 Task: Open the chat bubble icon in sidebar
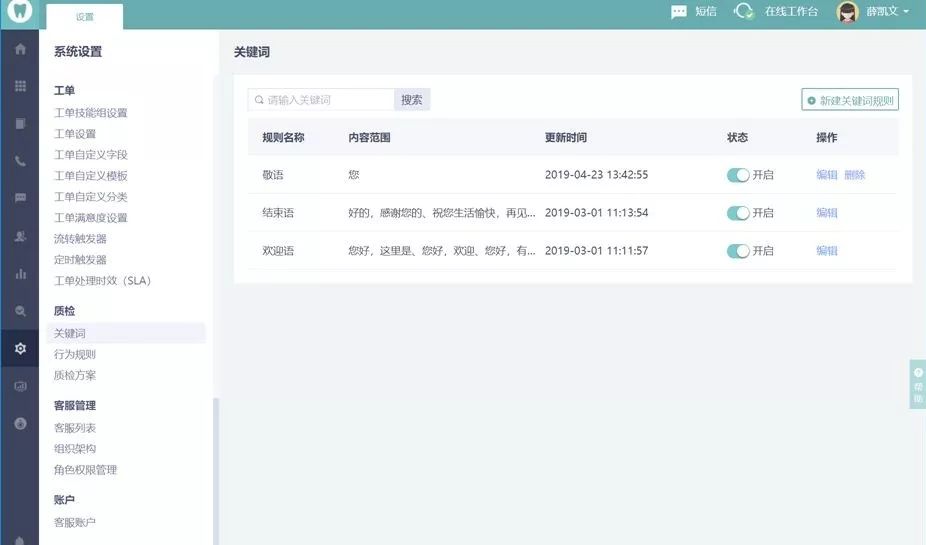[x=20, y=198]
